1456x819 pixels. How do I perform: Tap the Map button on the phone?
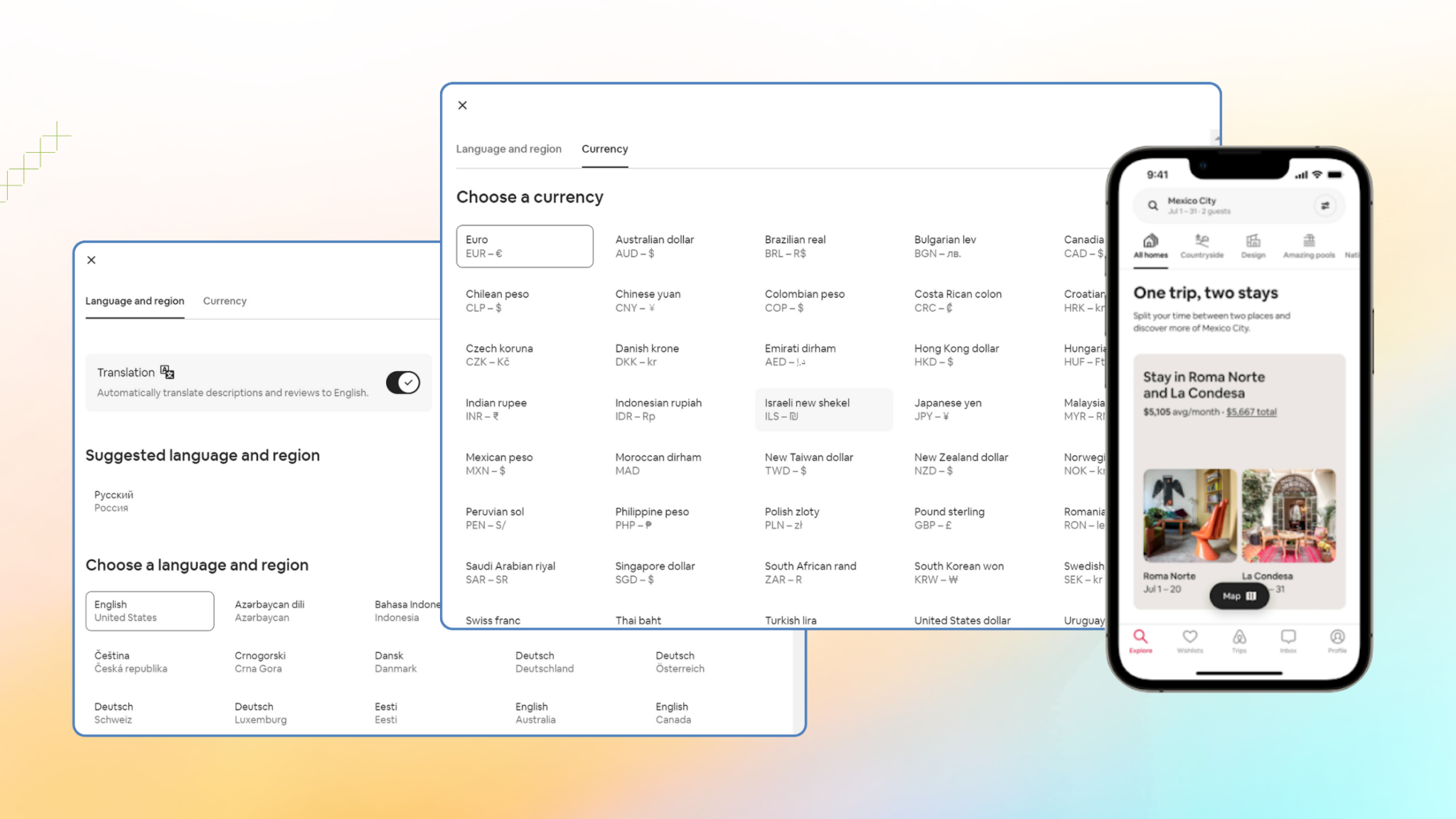coord(1238,596)
